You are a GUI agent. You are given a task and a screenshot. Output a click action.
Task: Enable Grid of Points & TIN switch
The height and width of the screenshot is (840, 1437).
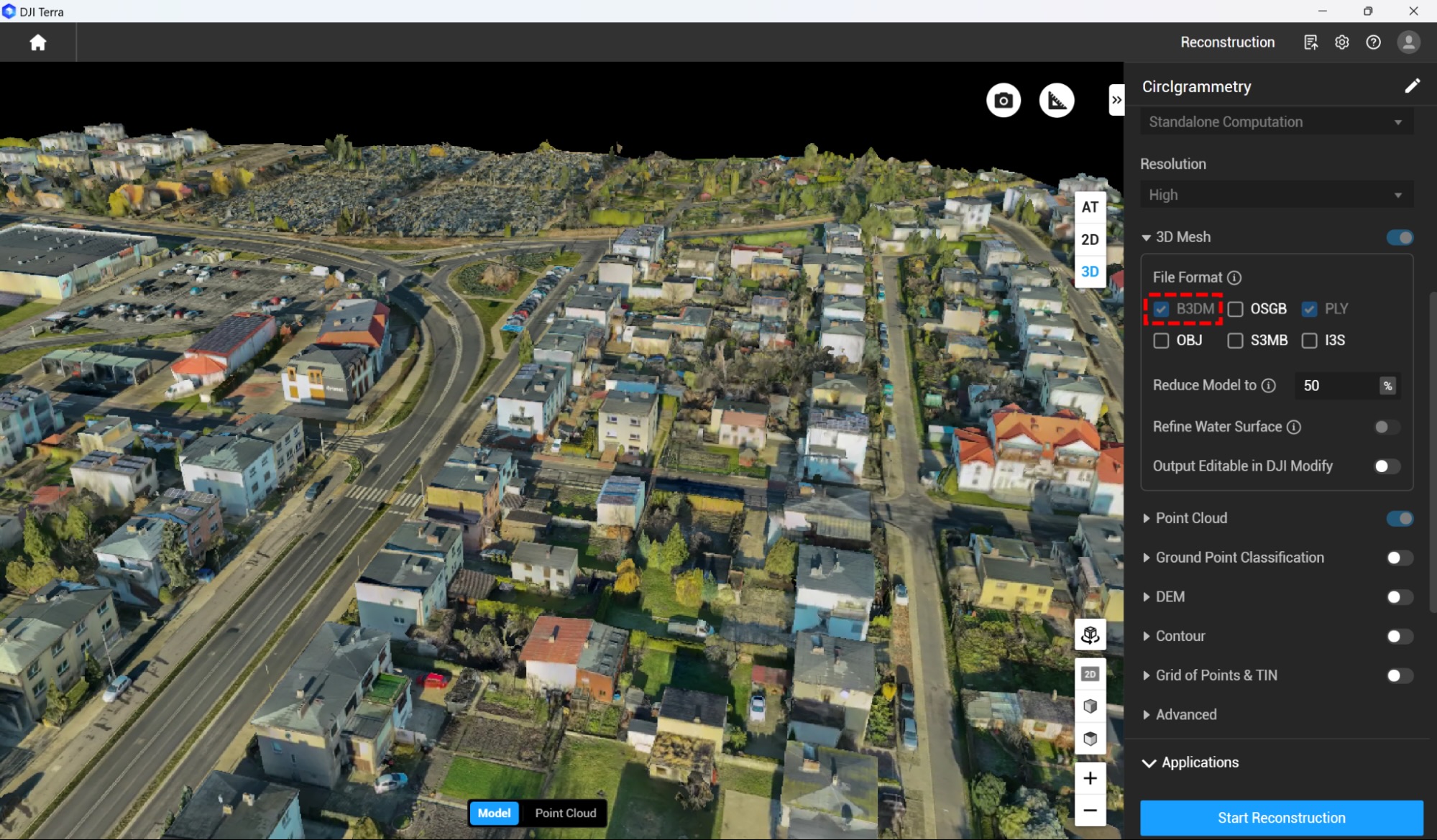[x=1399, y=676]
